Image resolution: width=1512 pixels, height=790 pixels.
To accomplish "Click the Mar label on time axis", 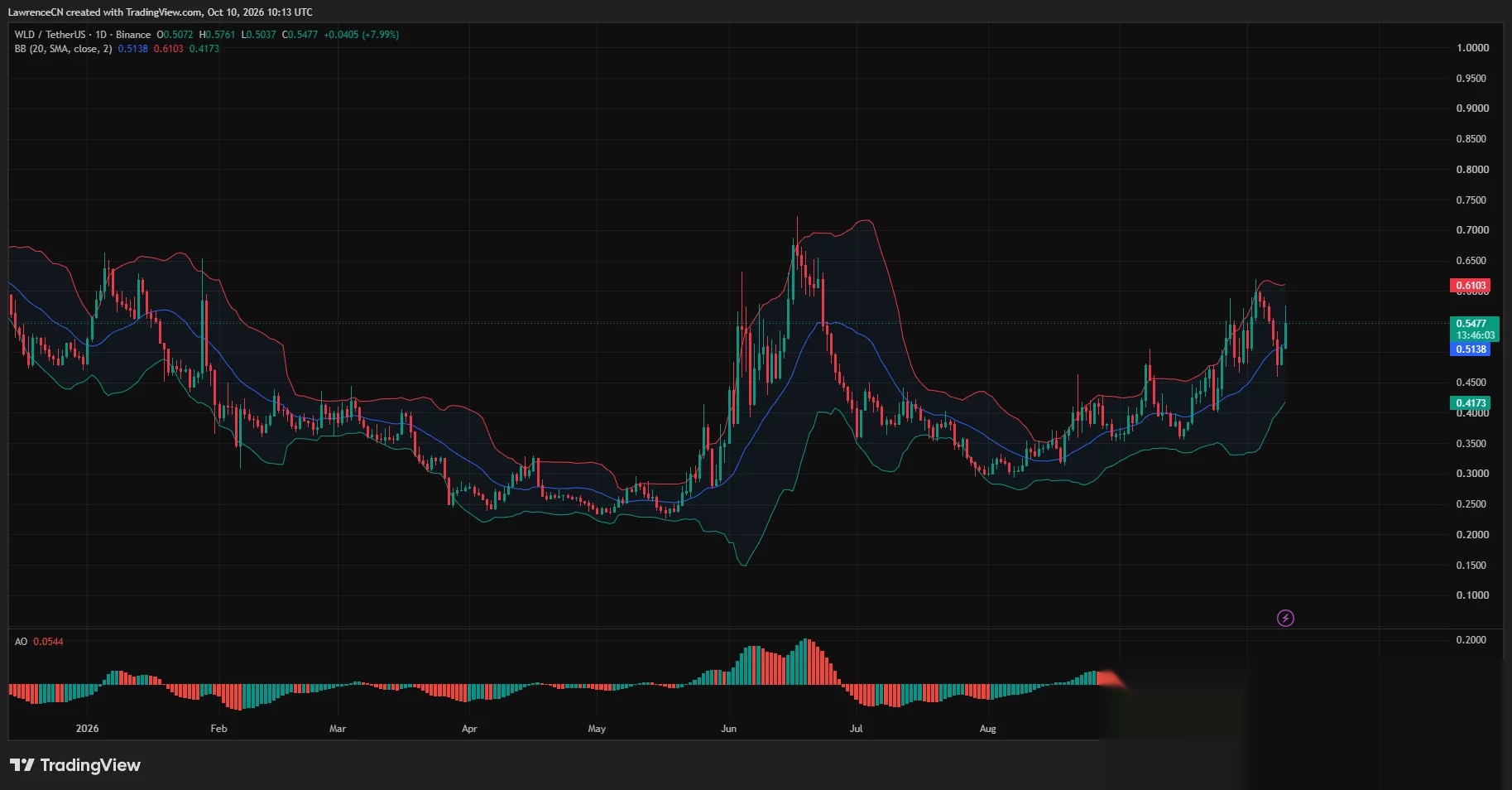I will point(338,729).
